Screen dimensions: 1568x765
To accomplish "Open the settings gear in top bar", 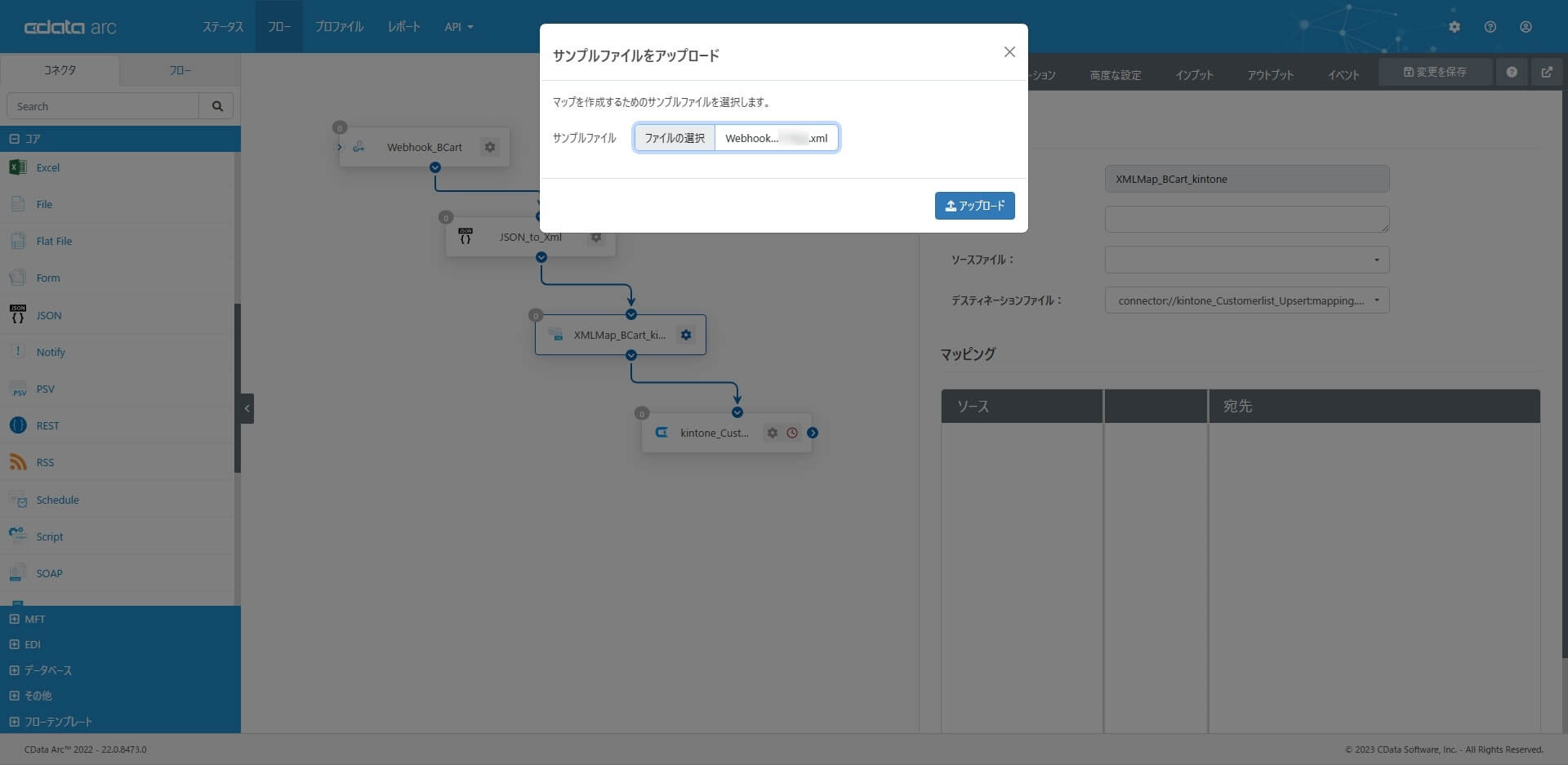I will pos(1454,27).
